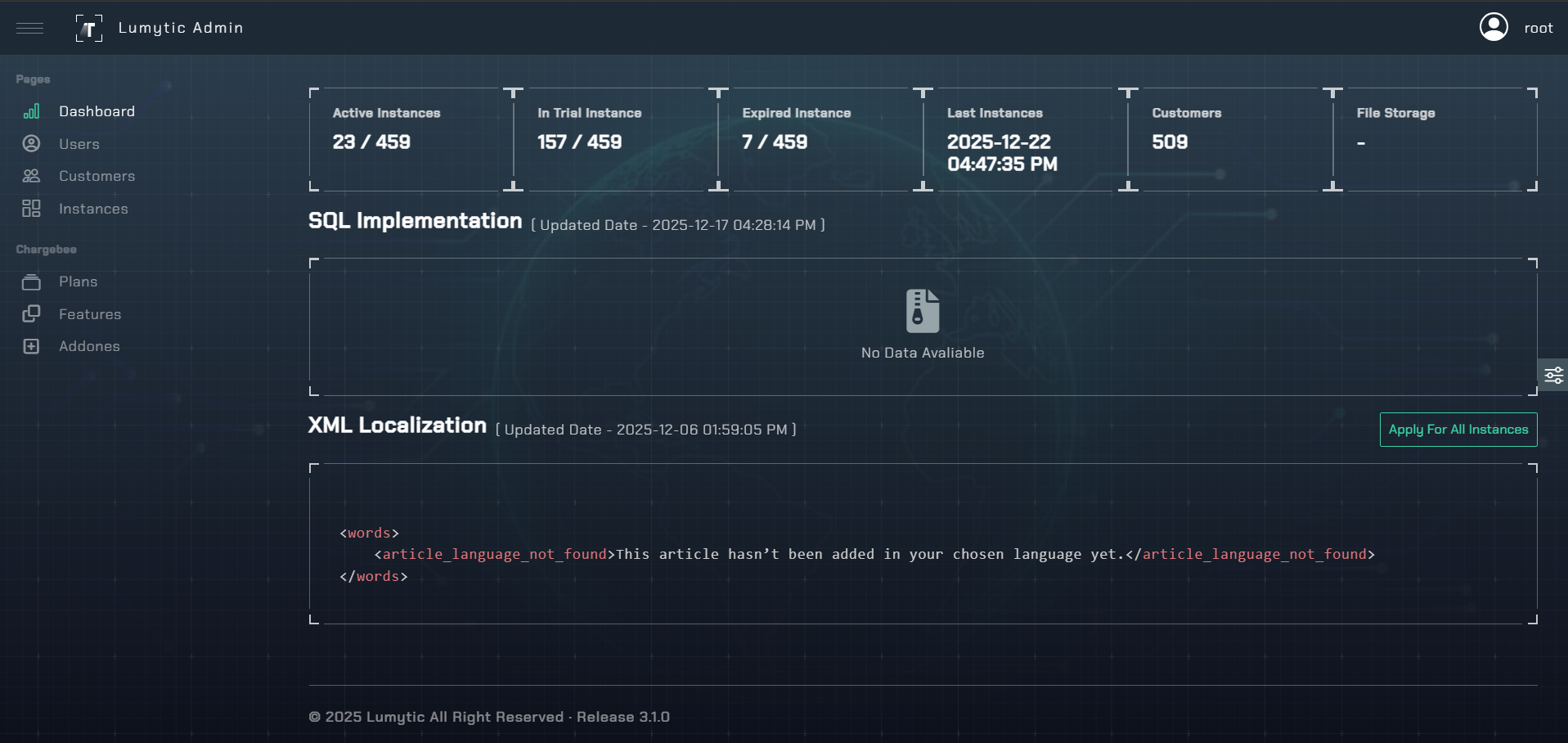Open the user avatar icon in top bar

click(1494, 26)
